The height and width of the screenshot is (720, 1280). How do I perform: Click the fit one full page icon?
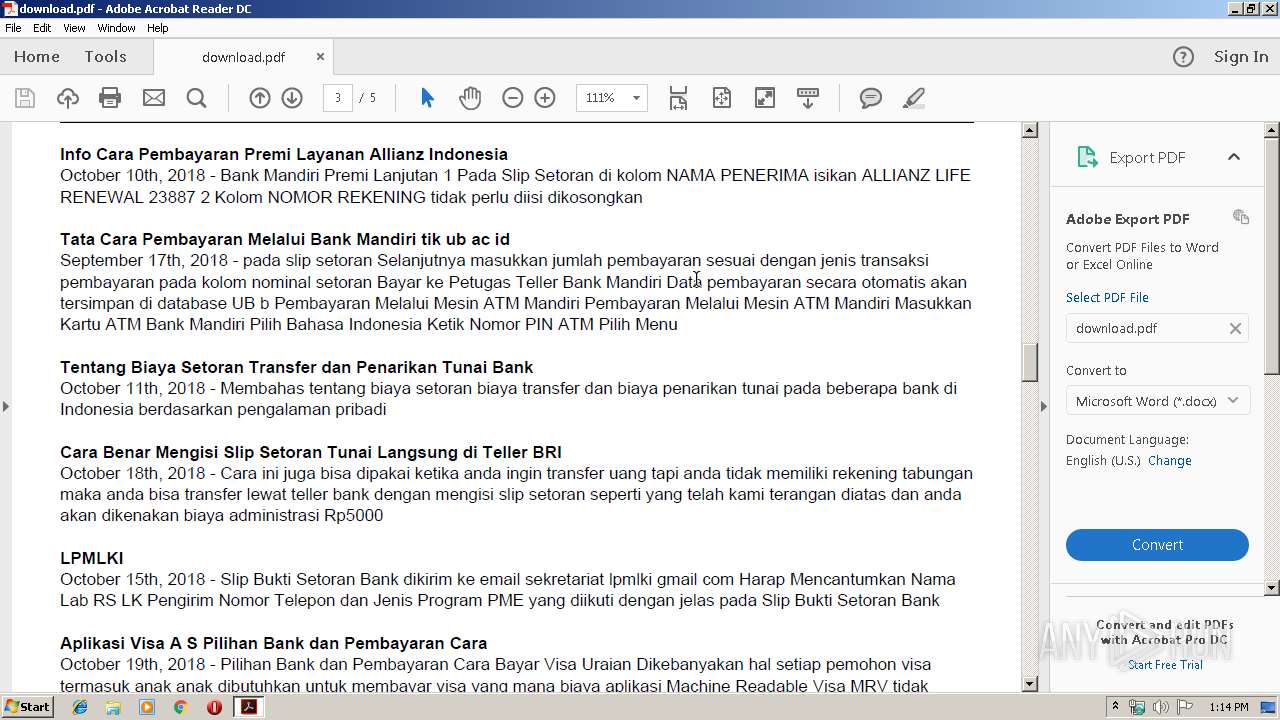tap(722, 98)
